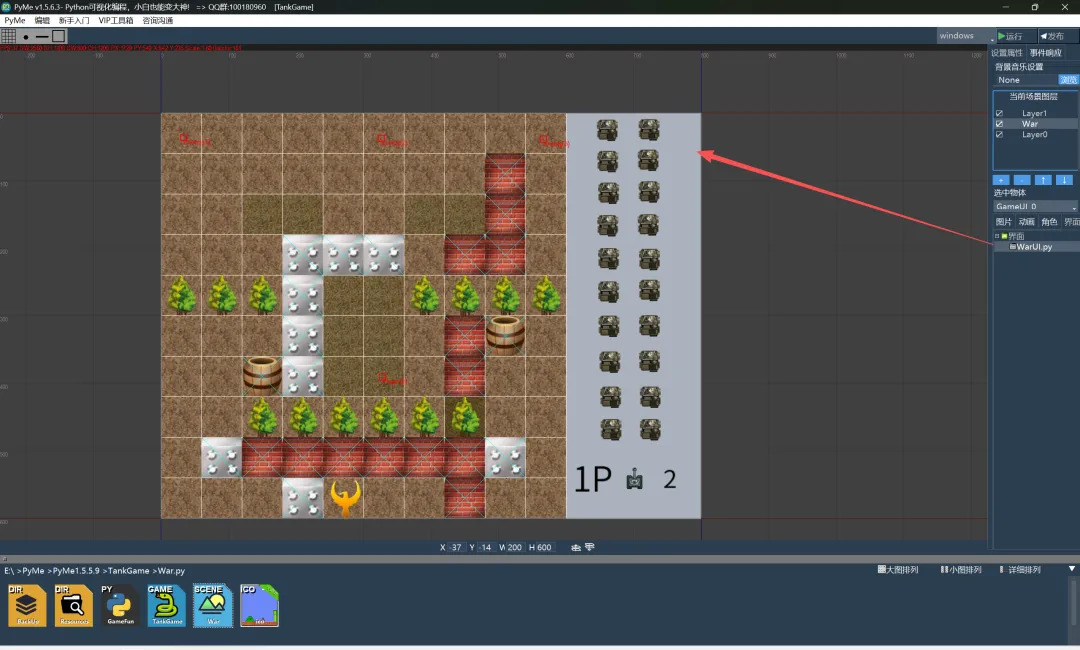Image resolution: width=1080 pixels, height=650 pixels.
Task: Click the add layer plus button
Action: (1001, 180)
